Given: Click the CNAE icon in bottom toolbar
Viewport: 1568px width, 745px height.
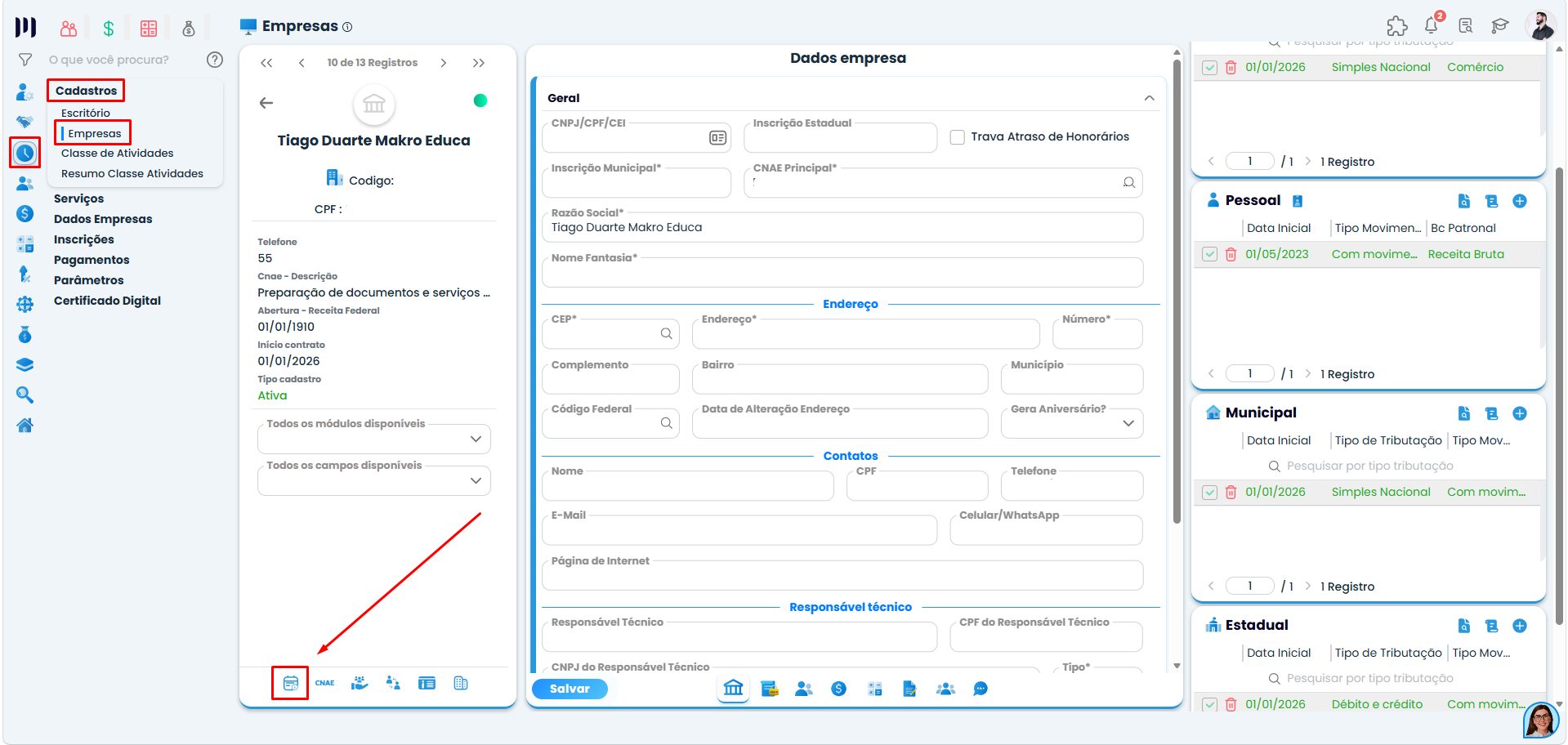Looking at the screenshot, I should 324,683.
